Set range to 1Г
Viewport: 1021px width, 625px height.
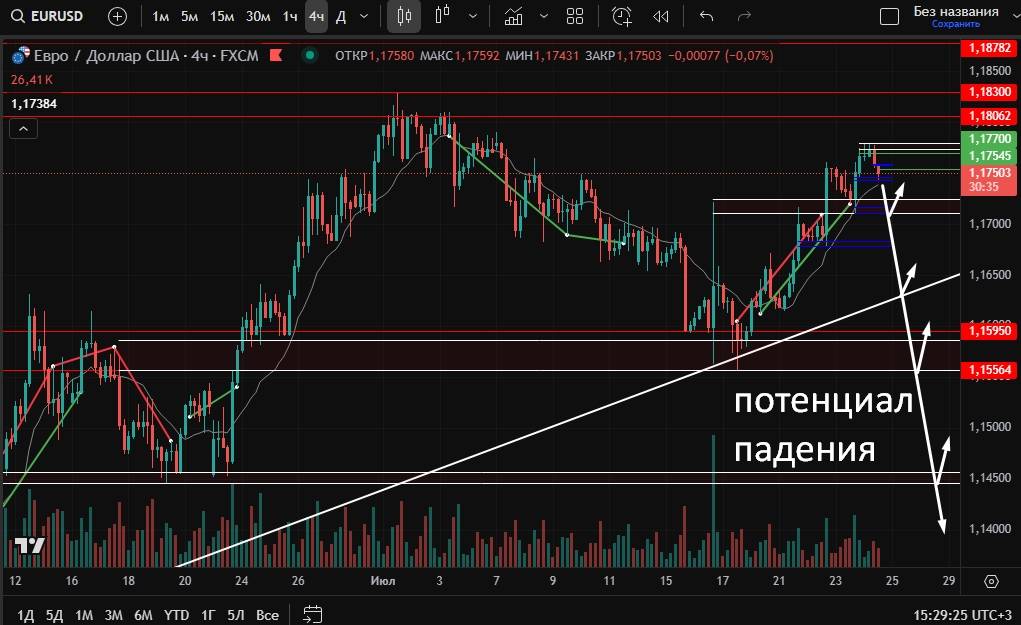tap(208, 615)
